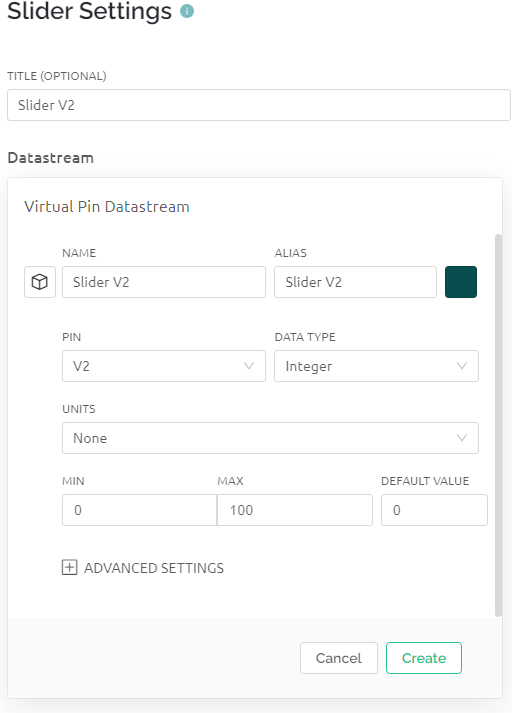Focus the Title (Optional) input field
The height and width of the screenshot is (713, 512).
pyautogui.click(x=259, y=105)
